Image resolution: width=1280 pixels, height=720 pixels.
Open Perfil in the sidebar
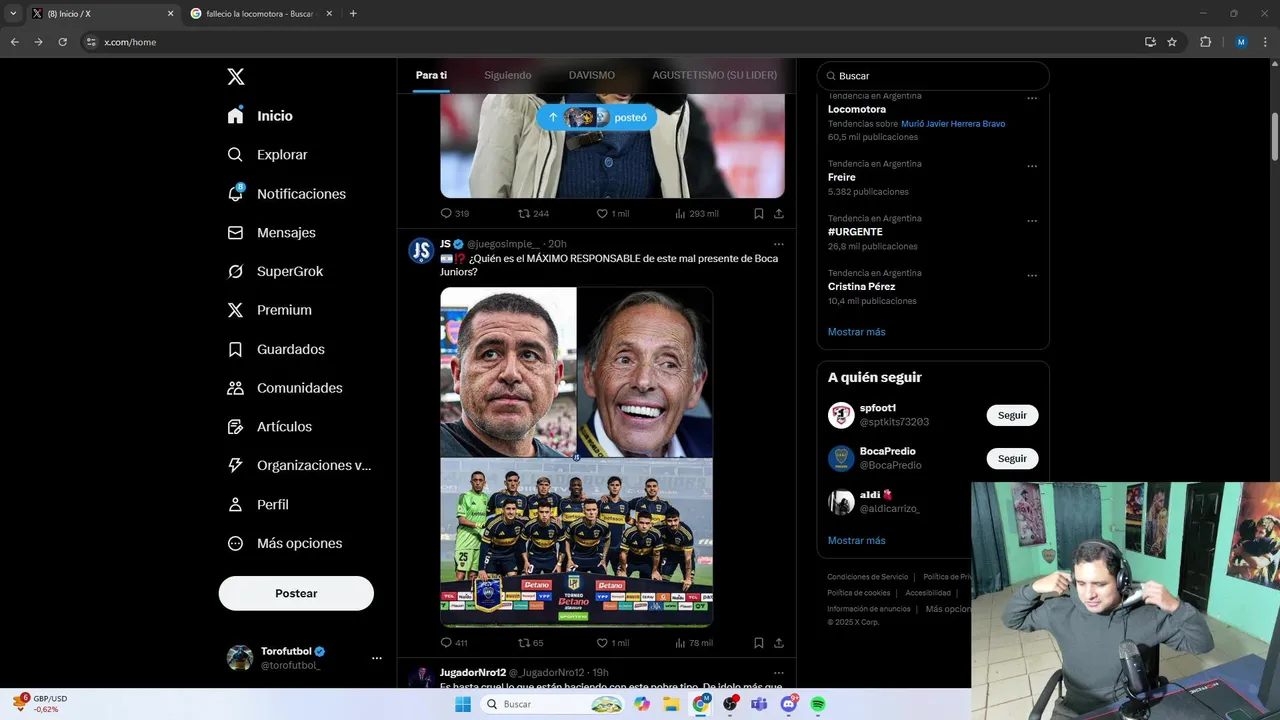pyautogui.click(x=257, y=505)
